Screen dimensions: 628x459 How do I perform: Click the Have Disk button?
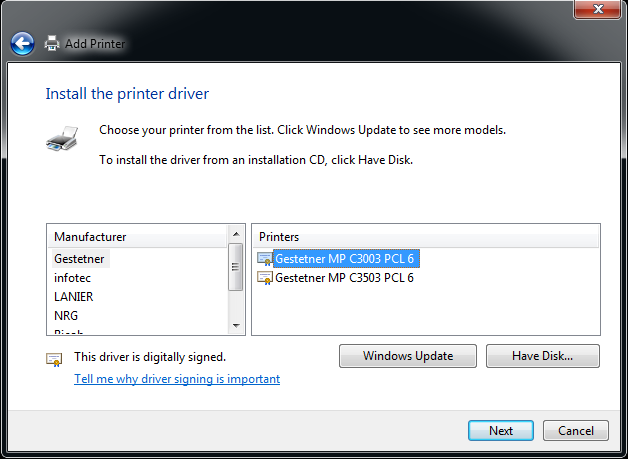click(542, 356)
